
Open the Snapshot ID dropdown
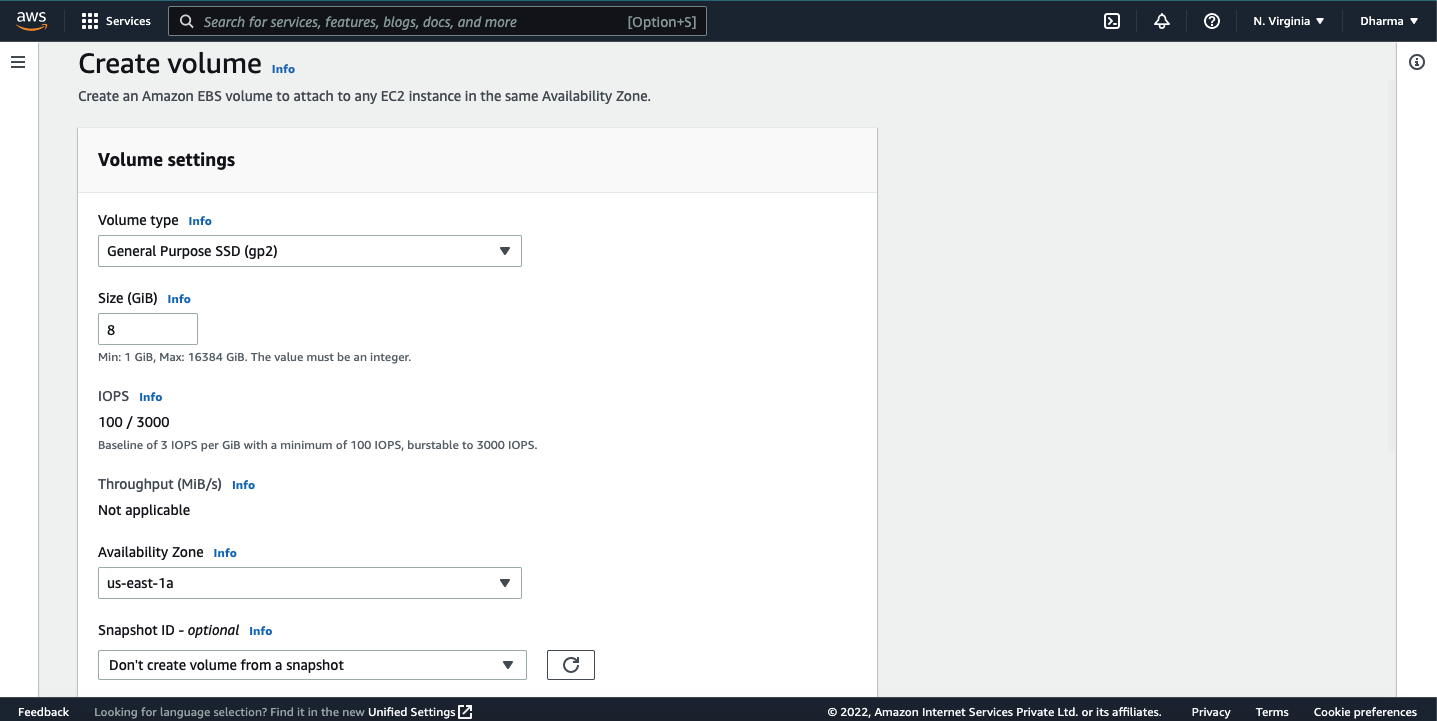(x=312, y=665)
